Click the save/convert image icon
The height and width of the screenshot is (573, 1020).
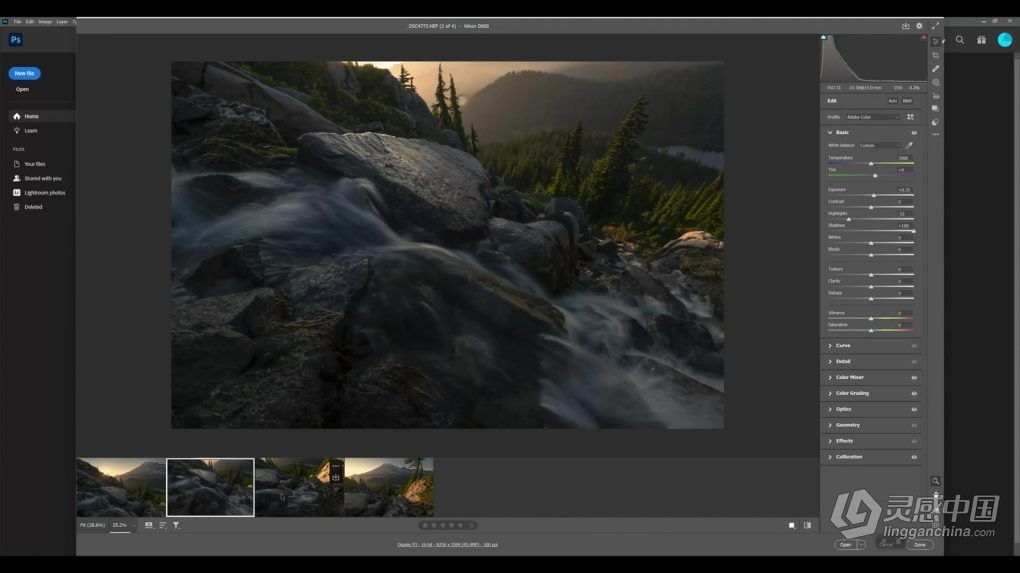point(906,26)
